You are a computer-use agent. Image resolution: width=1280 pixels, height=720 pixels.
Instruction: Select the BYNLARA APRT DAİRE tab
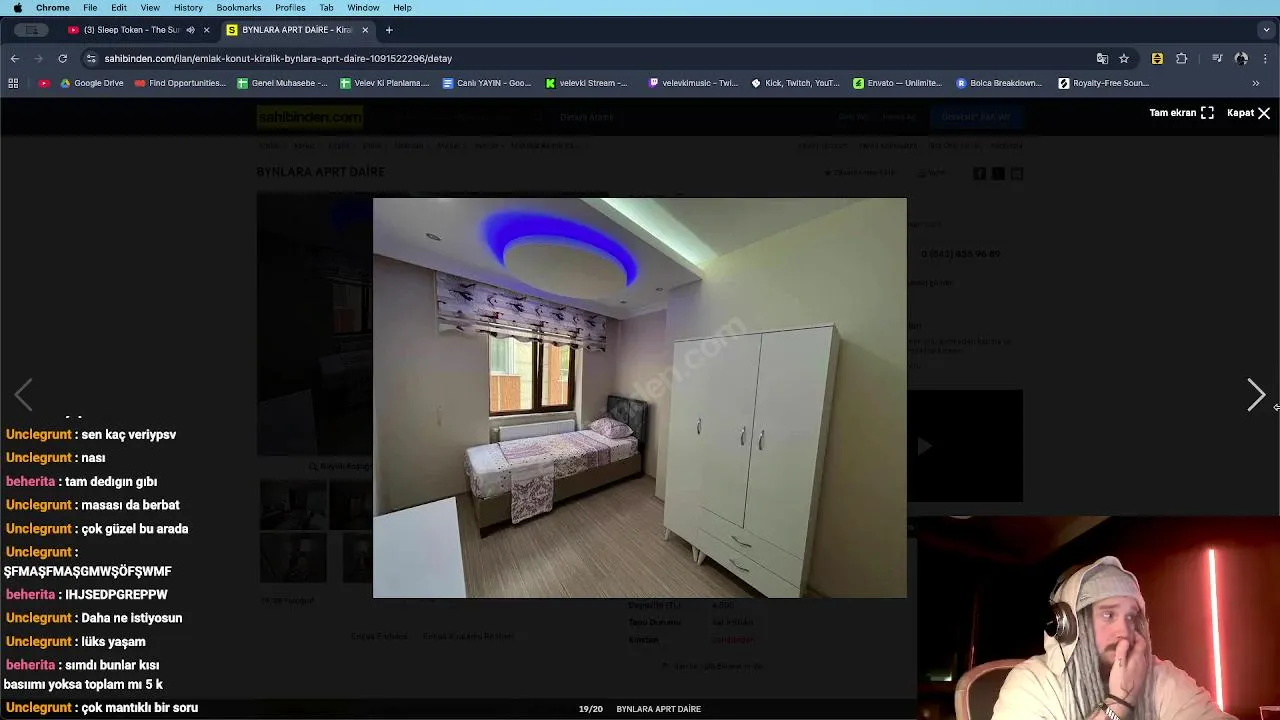click(296, 30)
